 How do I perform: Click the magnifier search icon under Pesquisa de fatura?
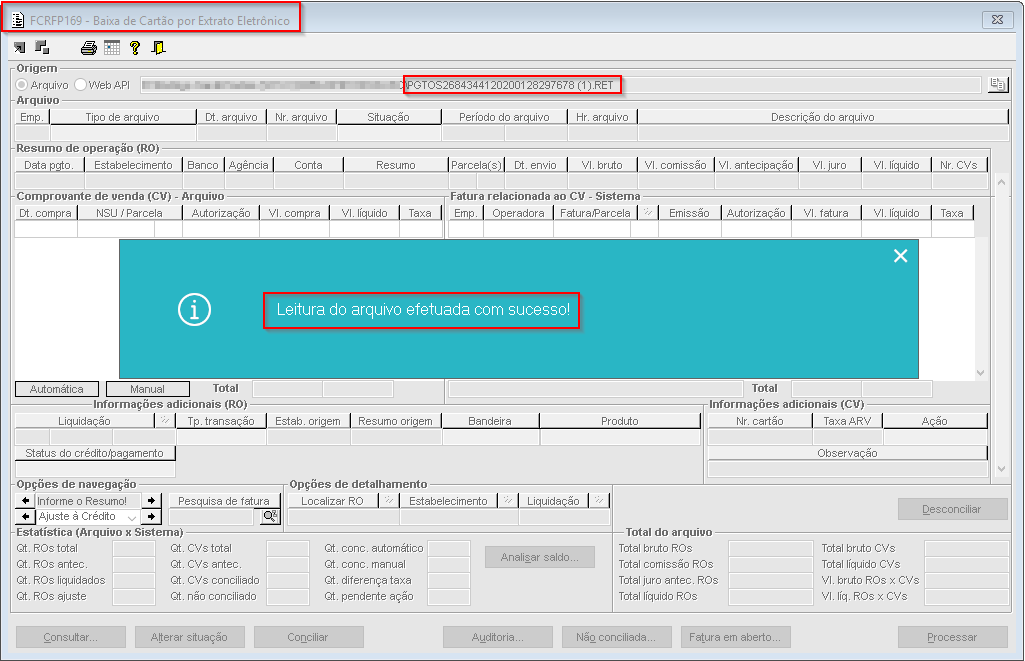(x=270, y=517)
